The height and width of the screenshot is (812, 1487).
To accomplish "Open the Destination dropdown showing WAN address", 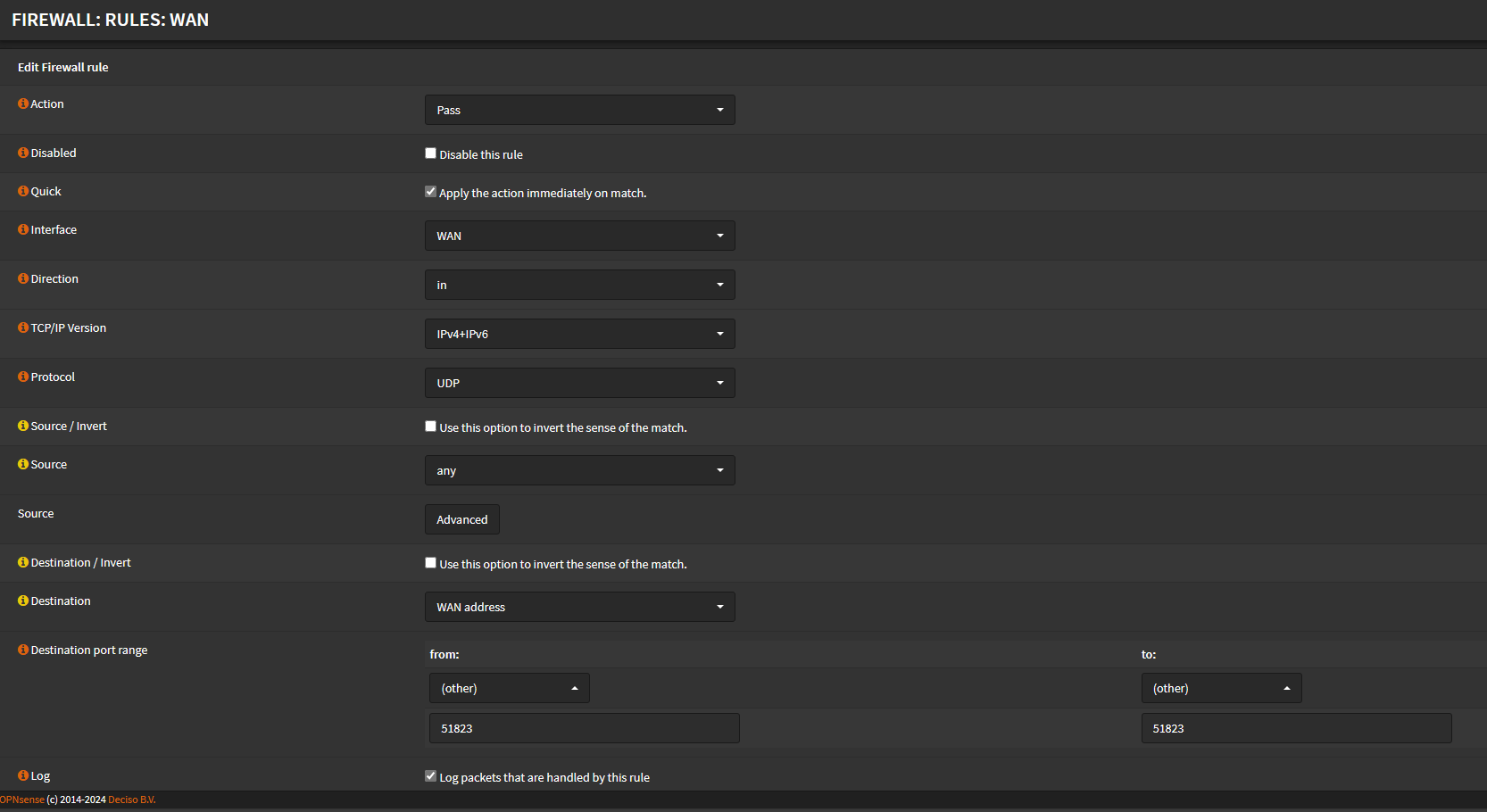I will pyautogui.click(x=580, y=607).
